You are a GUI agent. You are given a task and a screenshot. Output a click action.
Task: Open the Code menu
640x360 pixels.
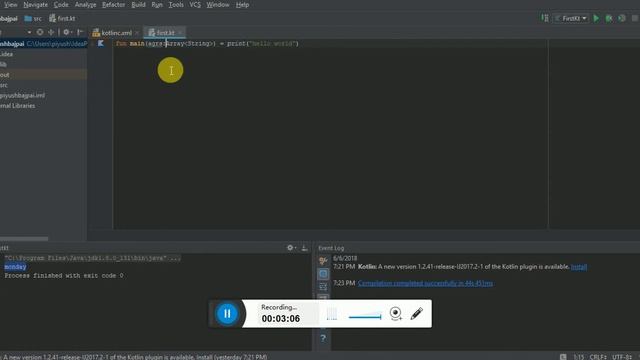61,5
